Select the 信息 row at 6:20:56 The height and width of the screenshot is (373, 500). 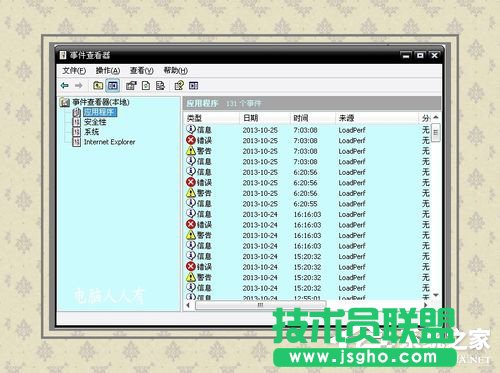[x=308, y=172]
